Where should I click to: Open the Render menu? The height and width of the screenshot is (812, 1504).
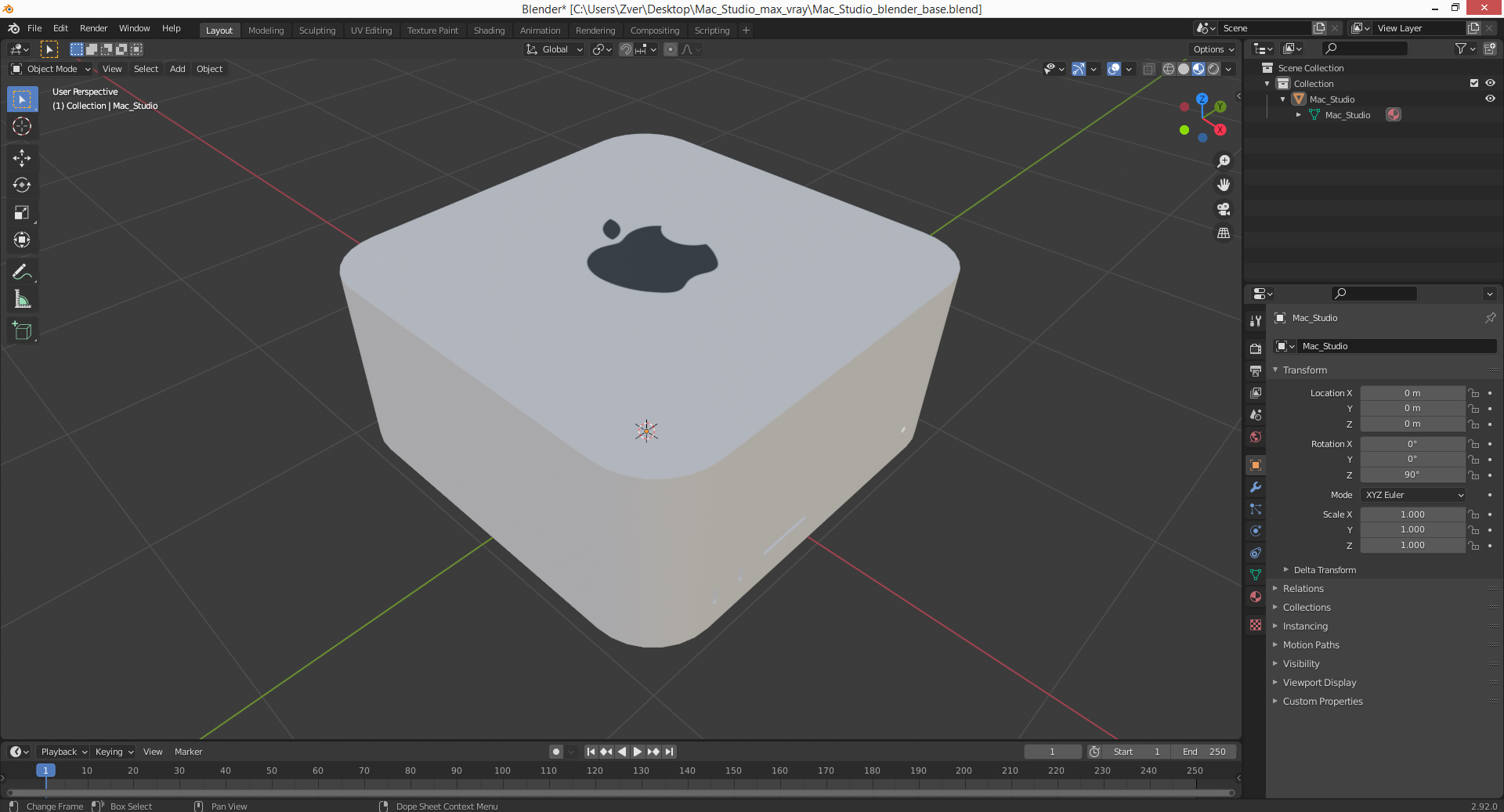(94, 28)
